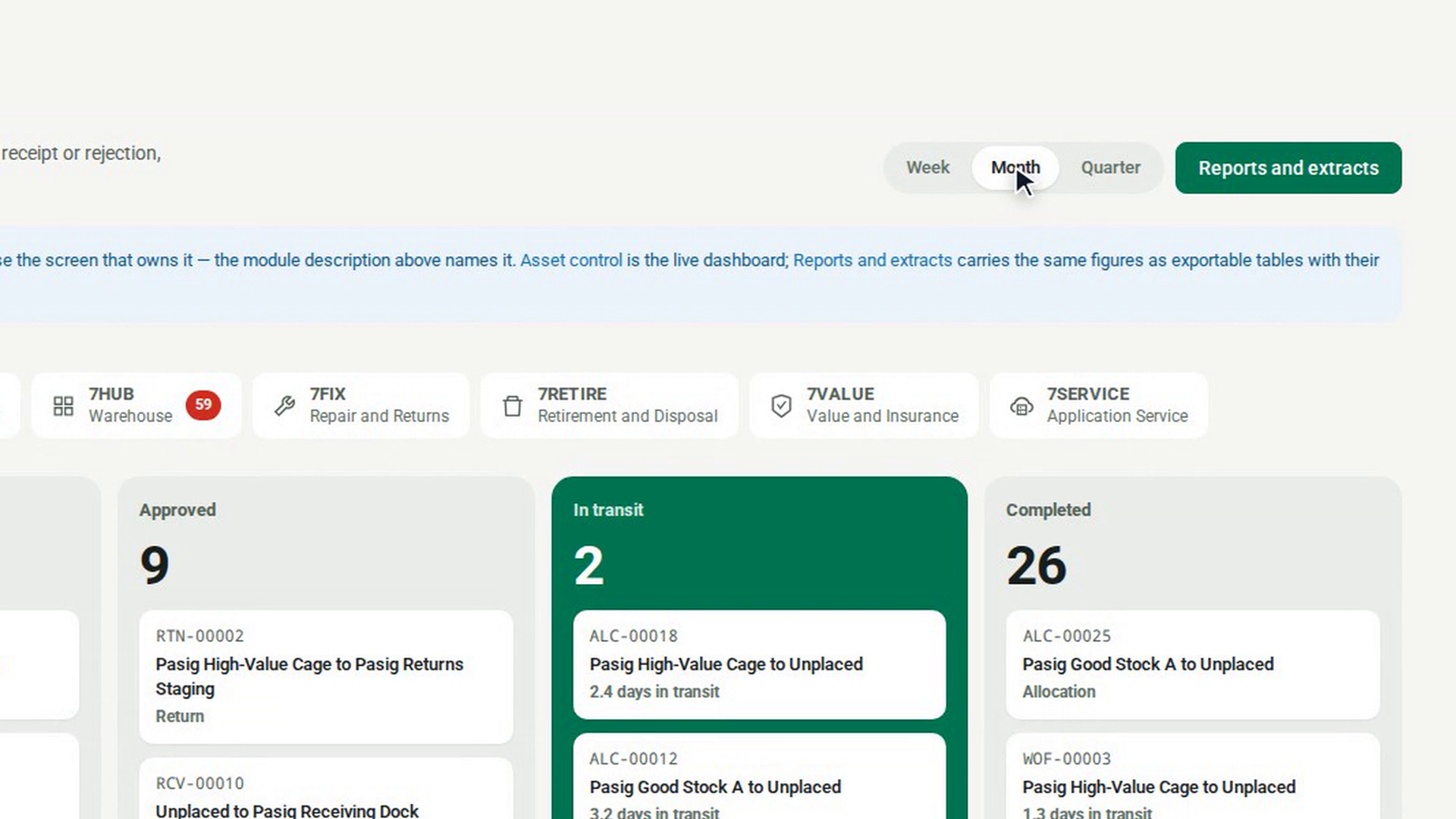The width and height of the screenshot is (1456, 819).
Task: Select the In transit column header
Action: 608,510
